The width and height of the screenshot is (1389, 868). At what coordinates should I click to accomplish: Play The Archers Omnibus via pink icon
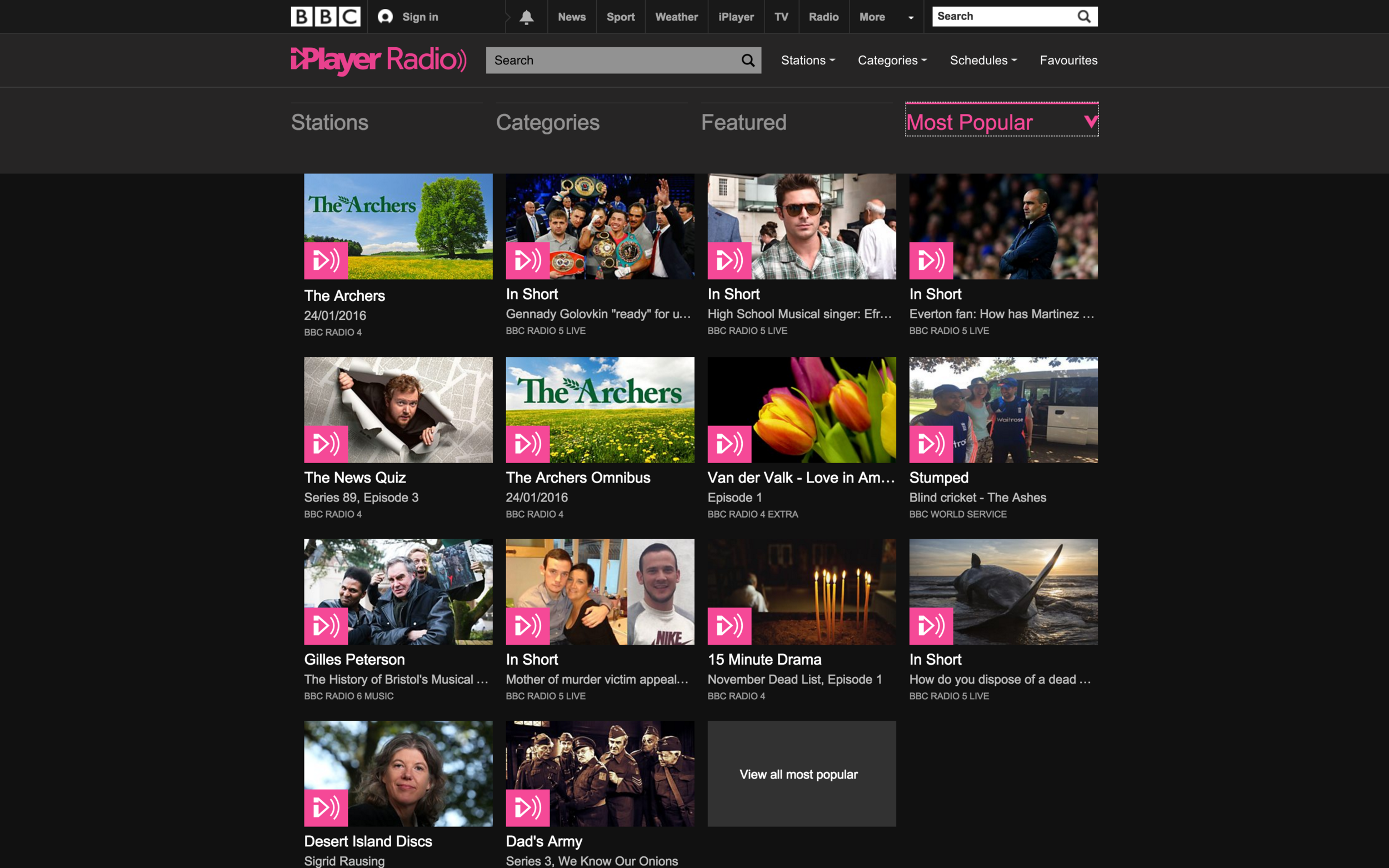[528, 444]
